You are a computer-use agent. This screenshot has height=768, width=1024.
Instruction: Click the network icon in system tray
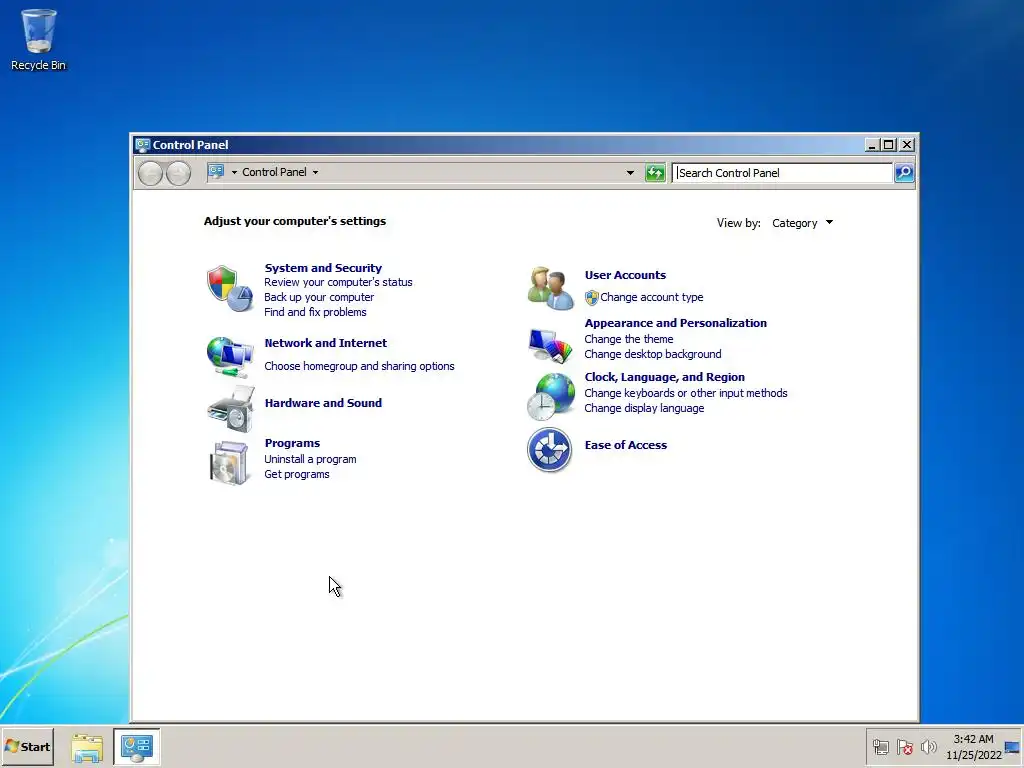point(881,746)
